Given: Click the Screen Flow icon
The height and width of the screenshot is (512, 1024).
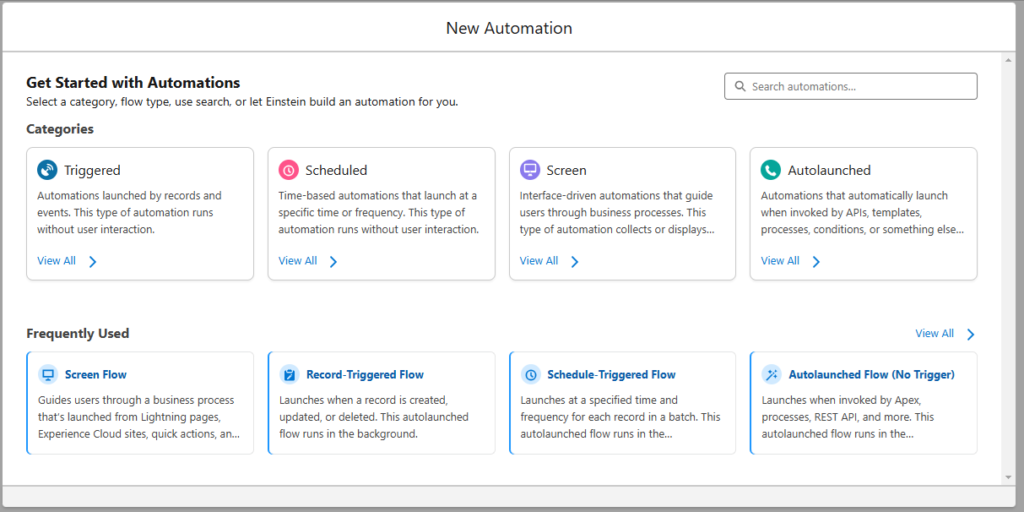Looking at the screenshot, I should click(x=47, y=375).
